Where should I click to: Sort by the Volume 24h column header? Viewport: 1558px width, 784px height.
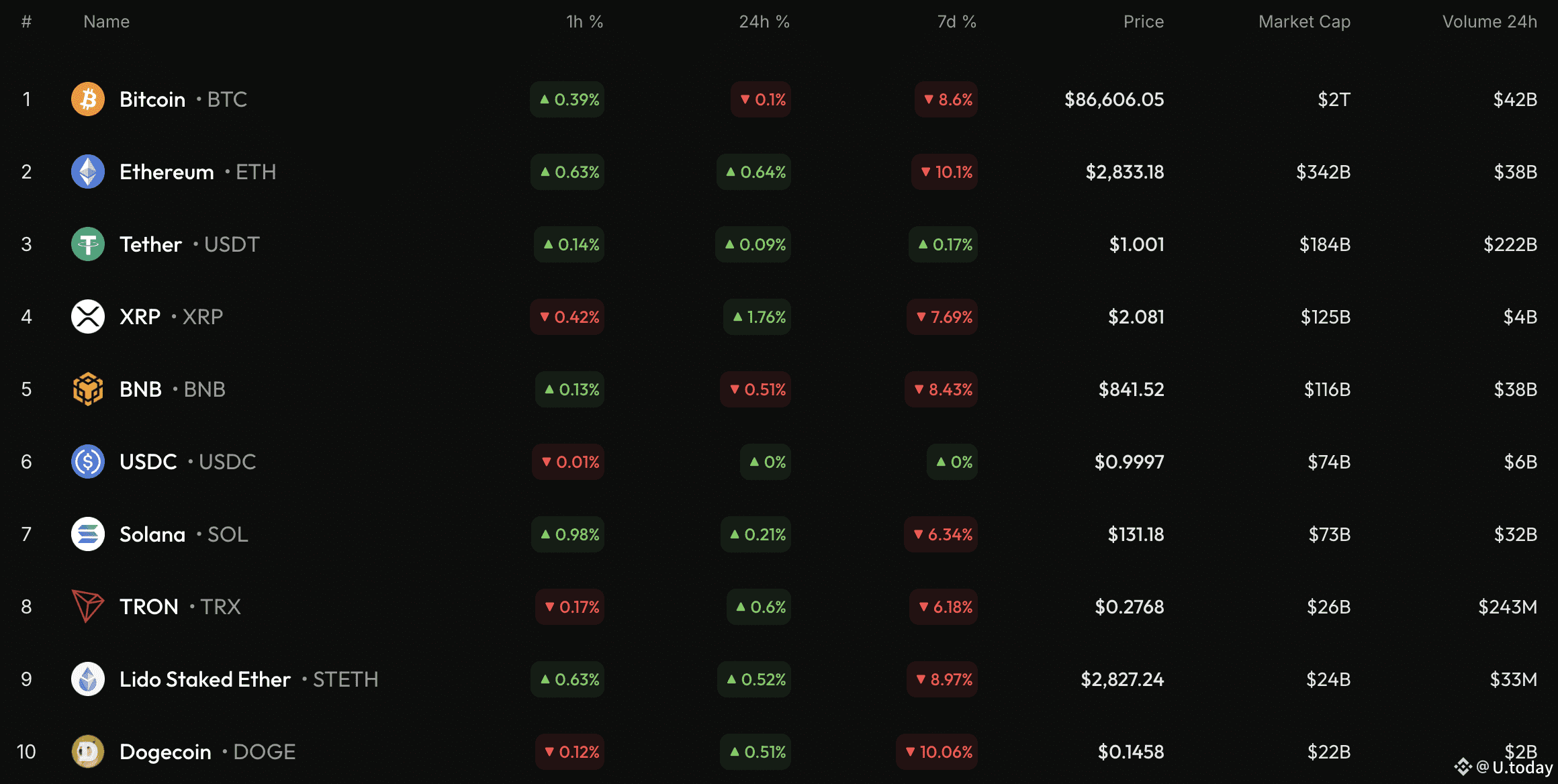[x=1490, y=21]
